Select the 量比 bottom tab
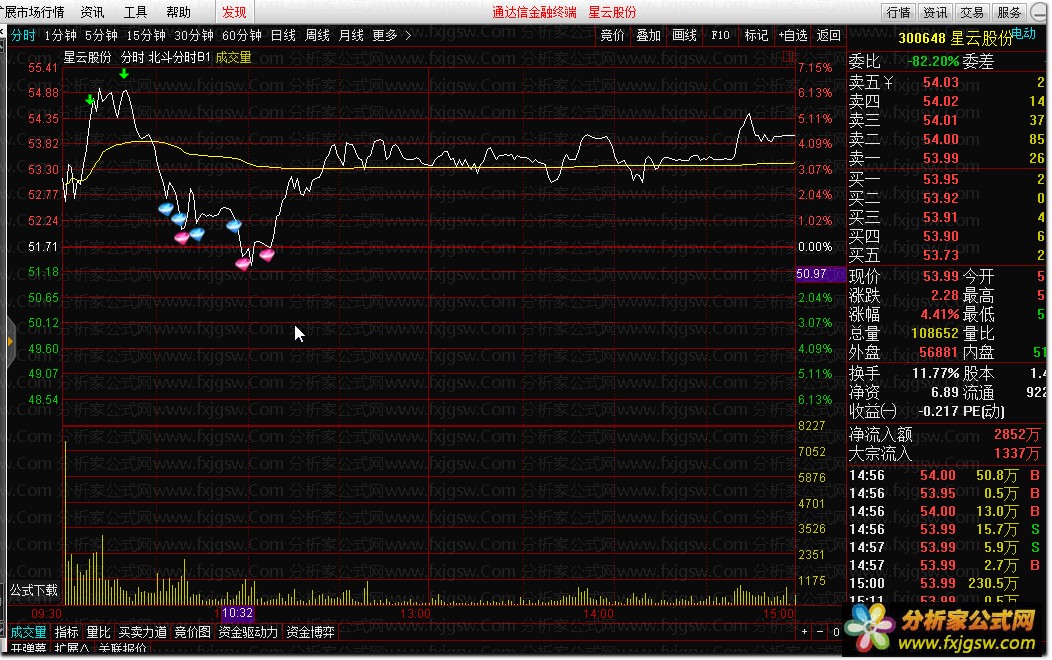The width and height of the screenshot is (1052, 660). point(98,632)
